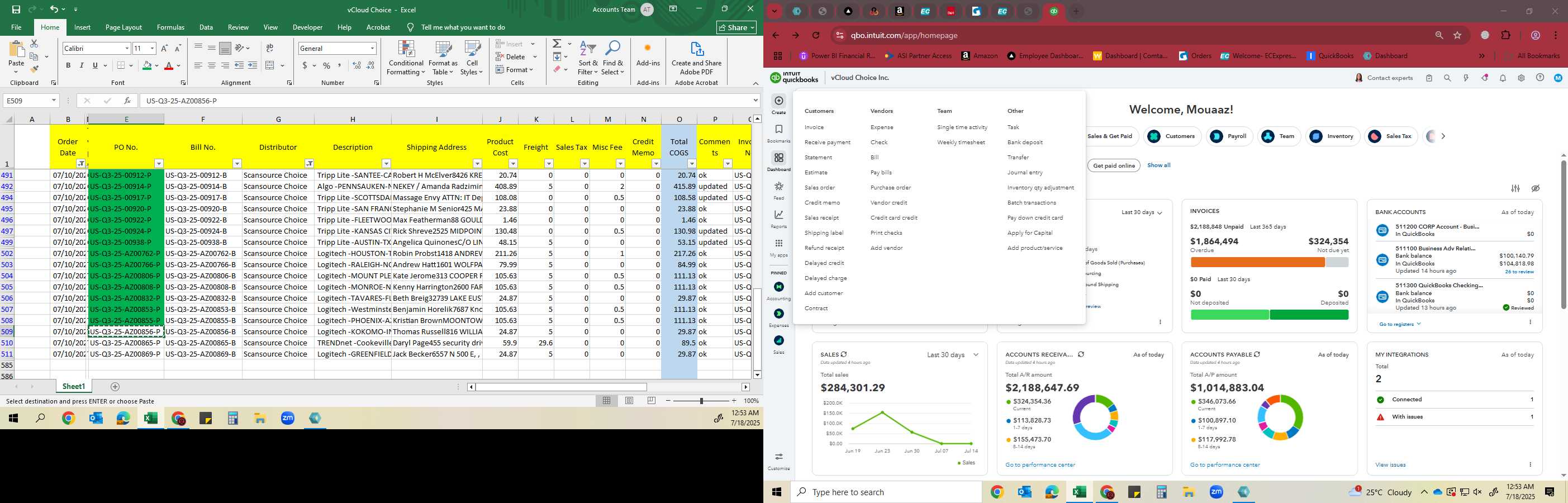
Task: Click the red Font Color button
Action: coord(169,65)
